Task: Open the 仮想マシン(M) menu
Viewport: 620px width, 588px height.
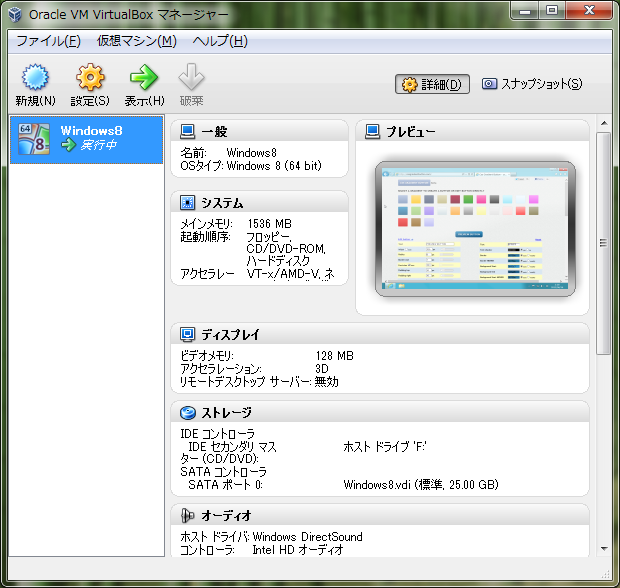Action: tap(137, 41)
